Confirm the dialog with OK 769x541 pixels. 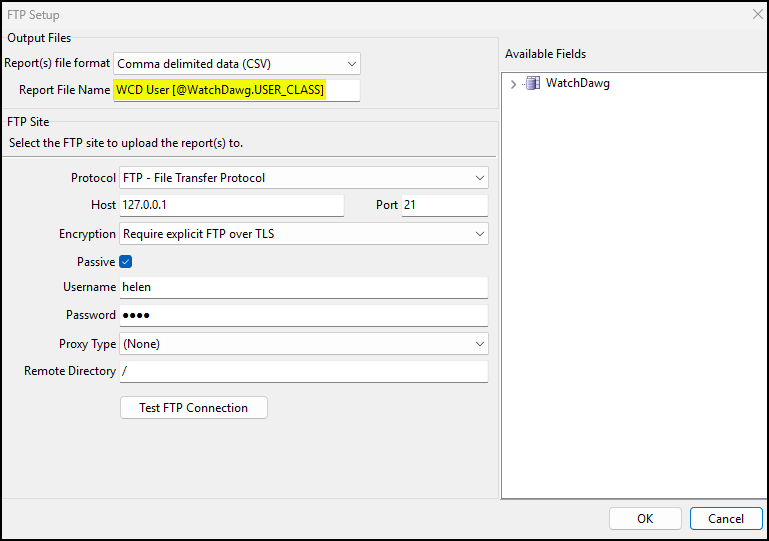tap(645, 519)
